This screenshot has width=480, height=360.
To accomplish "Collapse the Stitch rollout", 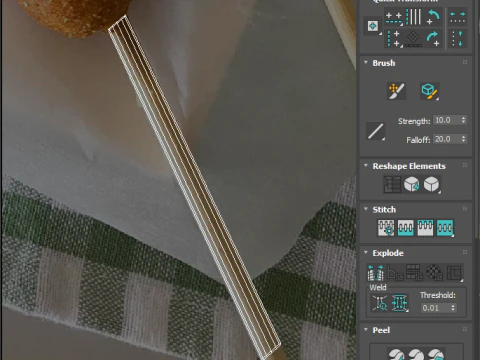I will click(x=366, y=209).
